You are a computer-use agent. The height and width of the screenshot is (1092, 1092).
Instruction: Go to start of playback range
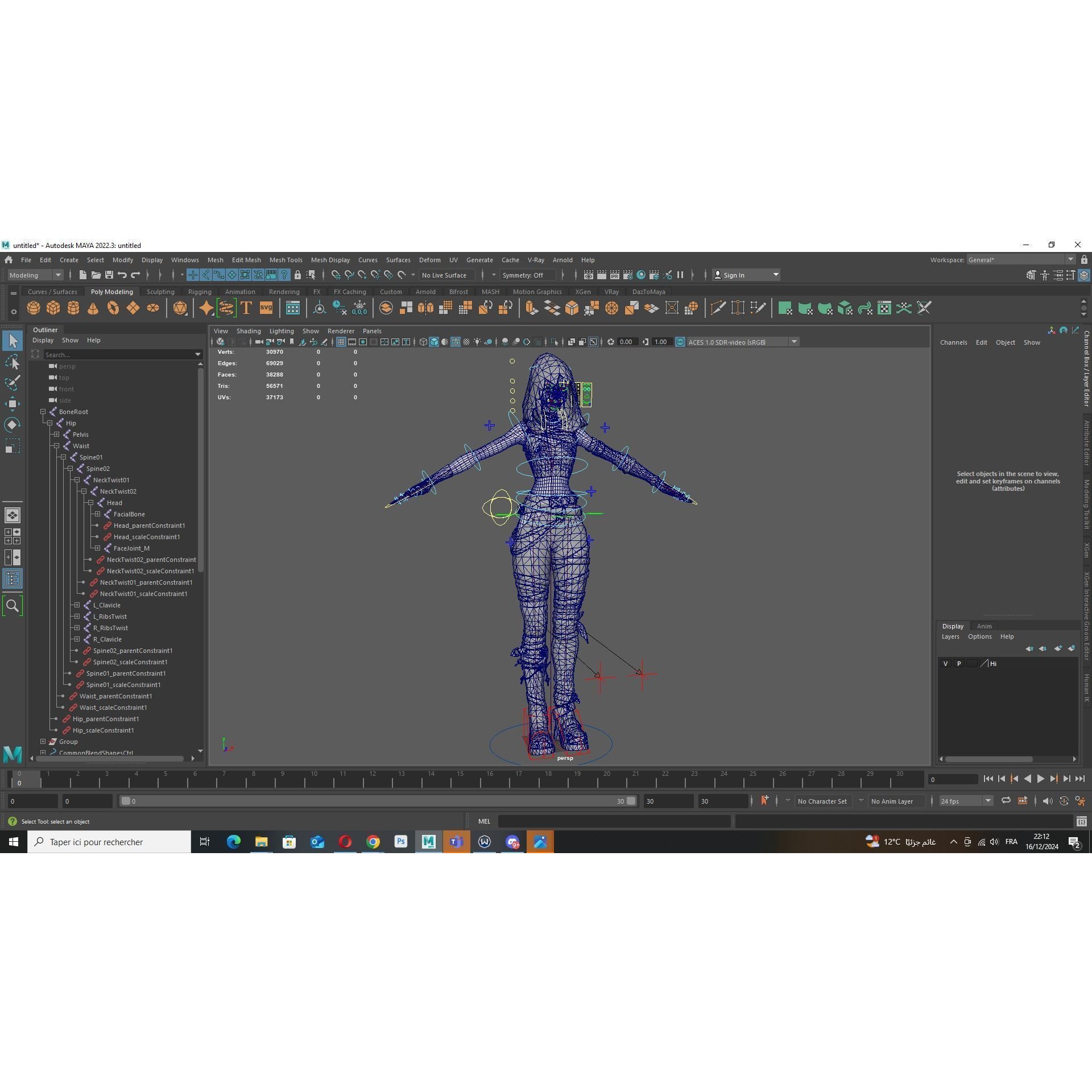coord(988,779)
